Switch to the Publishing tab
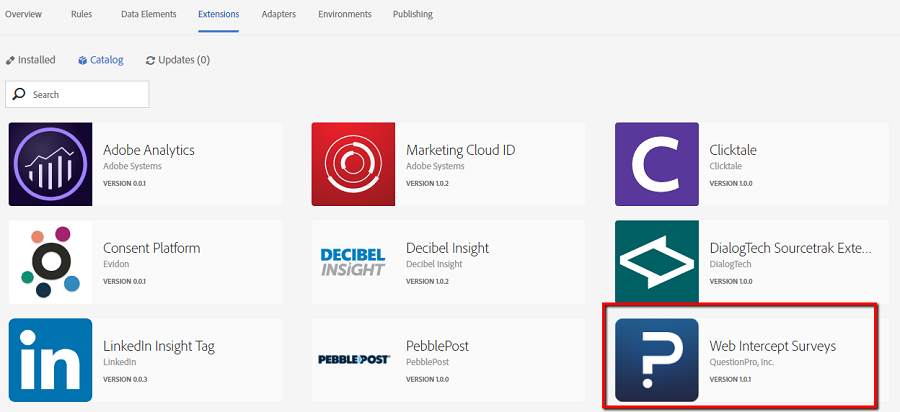Screen dimensions: 900x412 (413, 14)
